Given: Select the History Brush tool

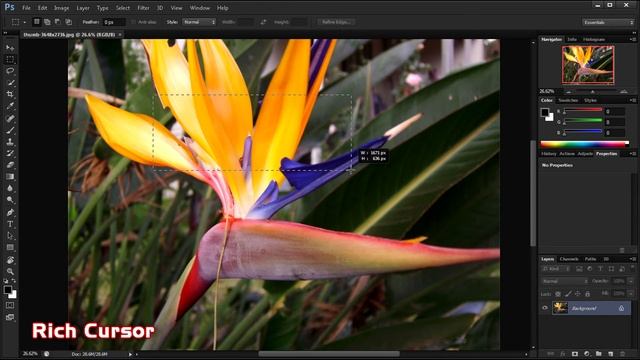Looking at the screenshot, I should 10,153.
